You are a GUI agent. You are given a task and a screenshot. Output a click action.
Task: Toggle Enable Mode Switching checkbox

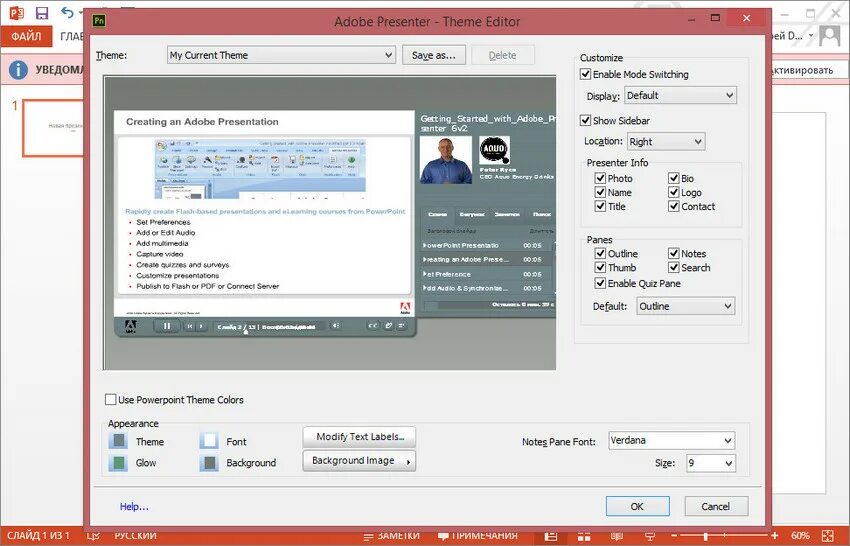[585, 74]
